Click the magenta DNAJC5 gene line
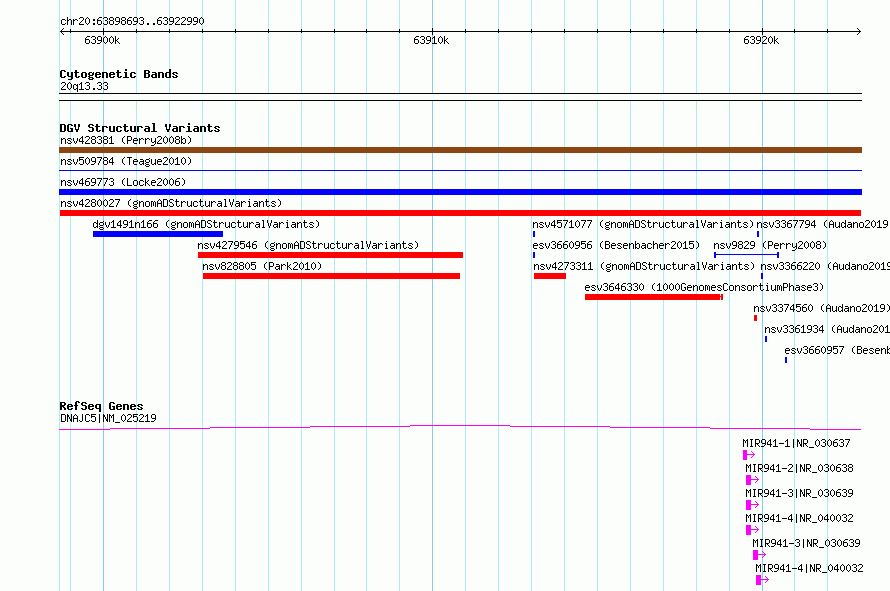890x591 pixels. (x=460, y=427)
